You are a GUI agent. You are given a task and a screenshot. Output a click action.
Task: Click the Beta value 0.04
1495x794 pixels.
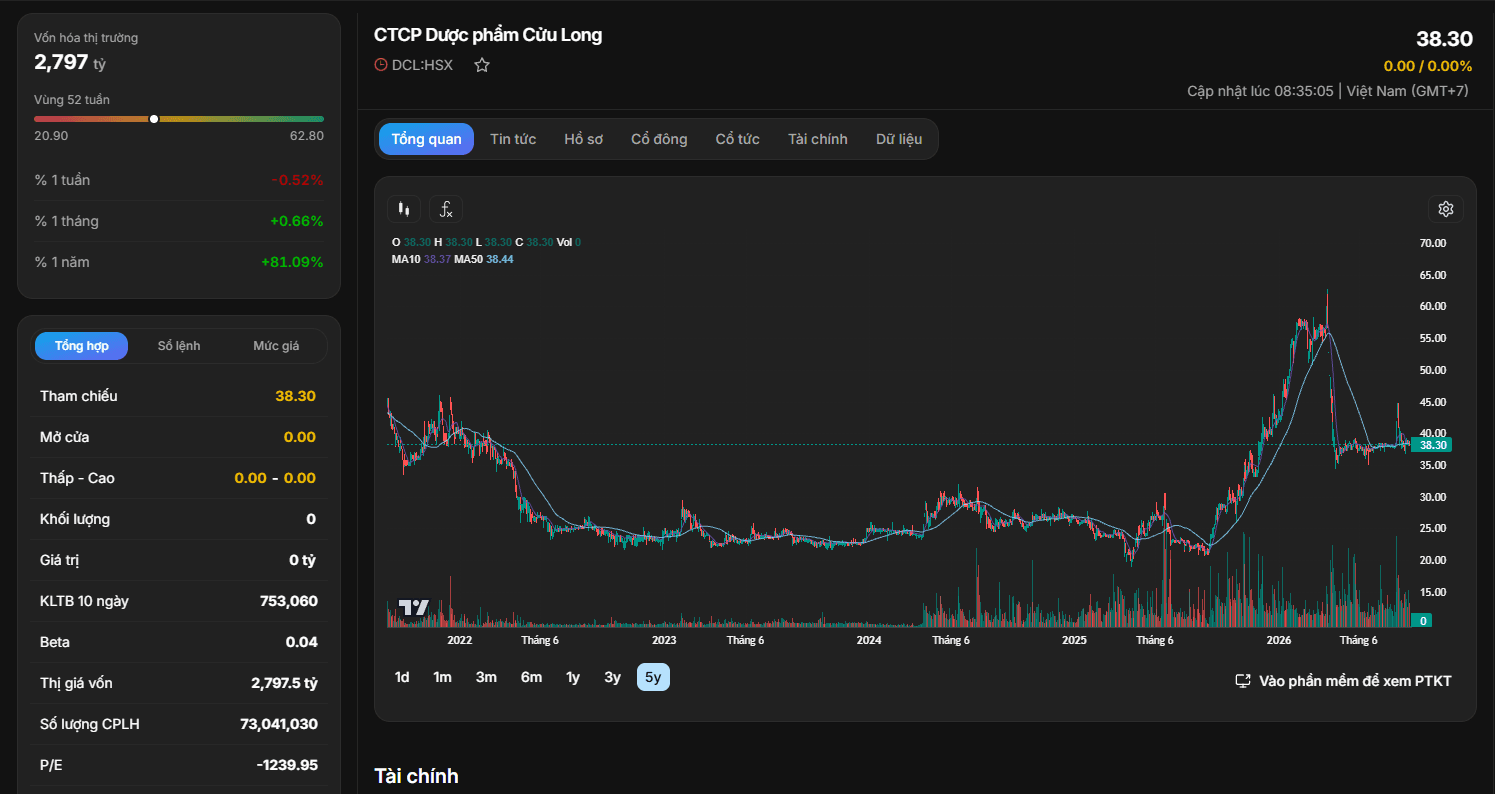pos(301,642)
